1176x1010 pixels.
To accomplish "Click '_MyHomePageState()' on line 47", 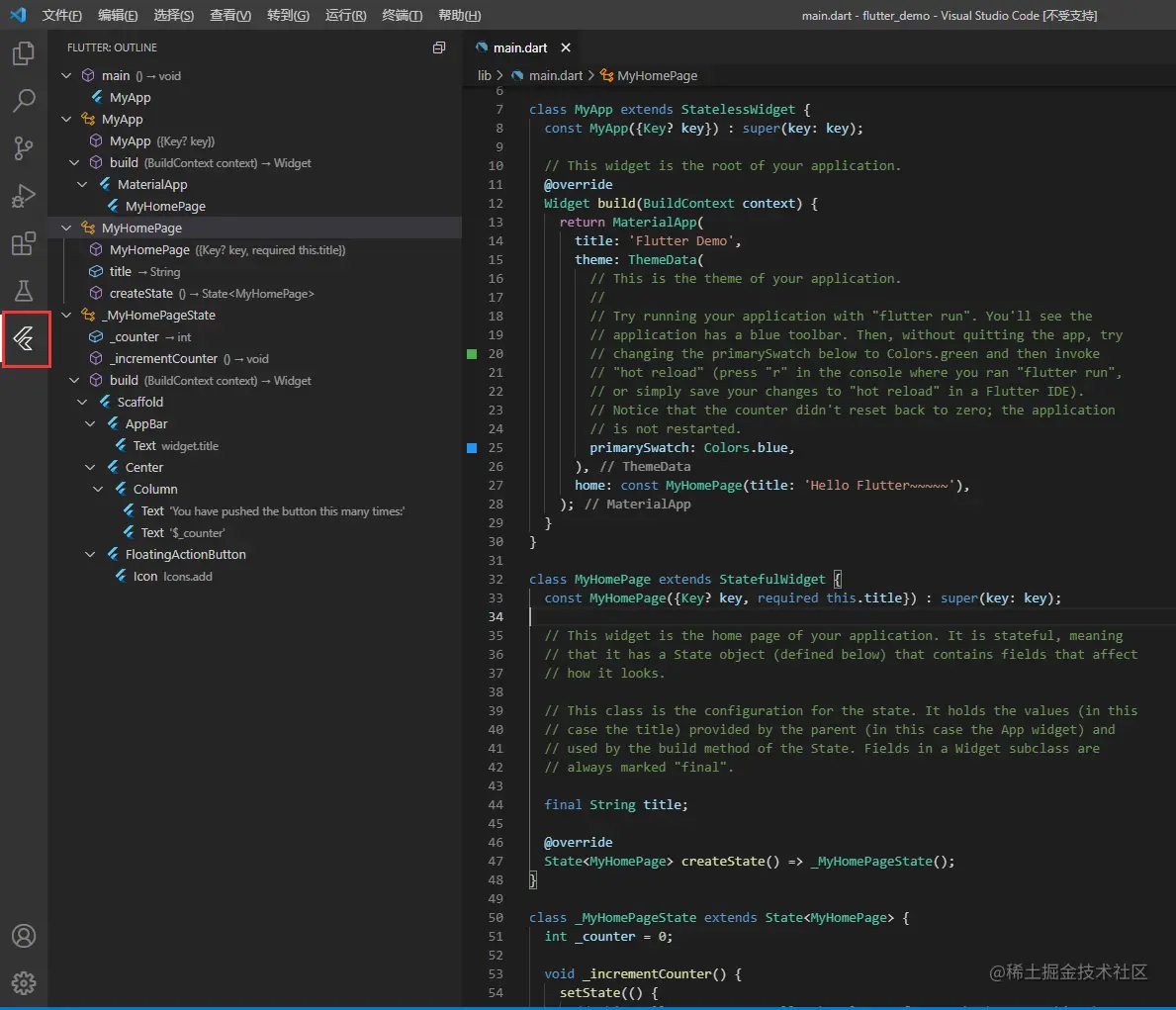I will point(880,862).
